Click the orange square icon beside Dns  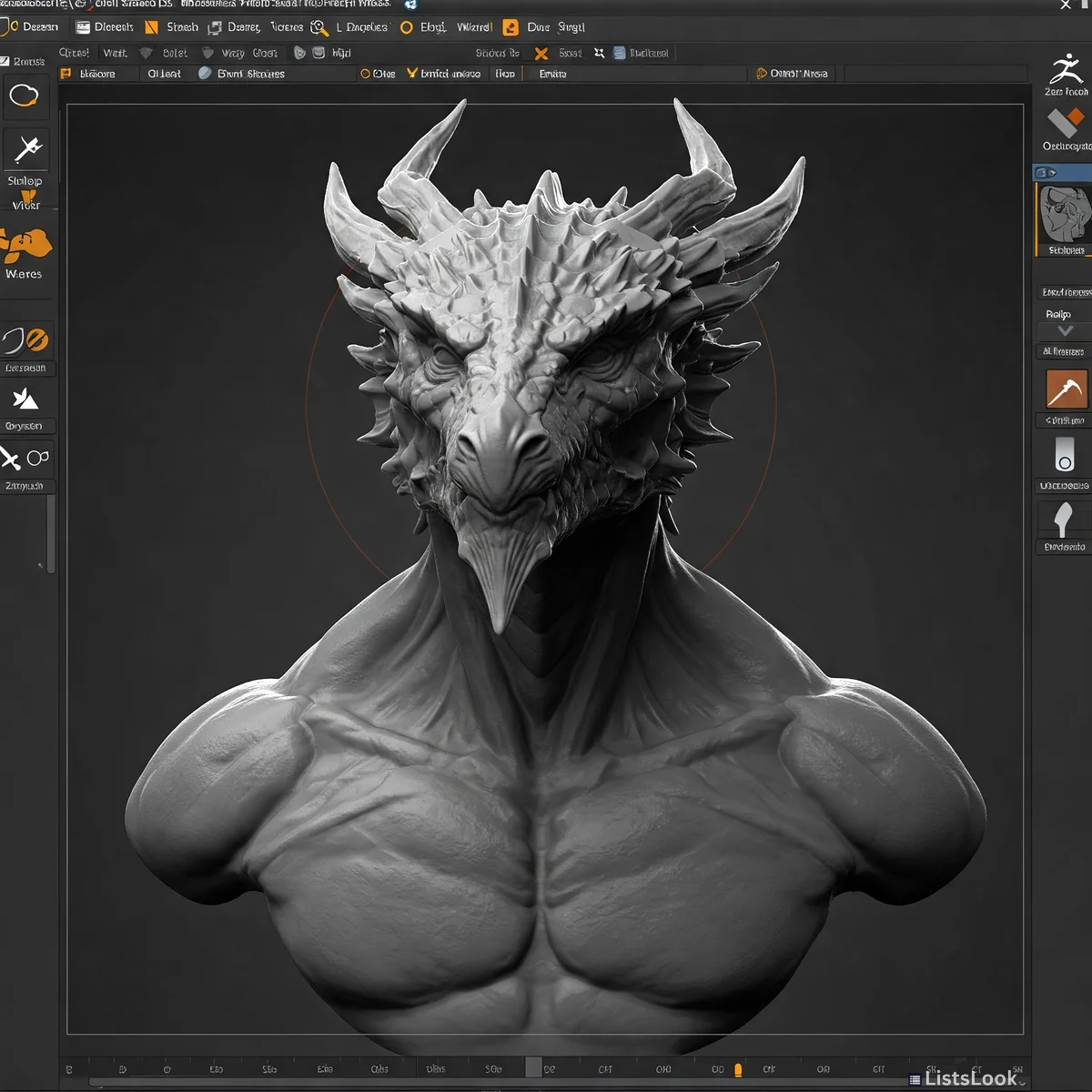click(511, 27)
